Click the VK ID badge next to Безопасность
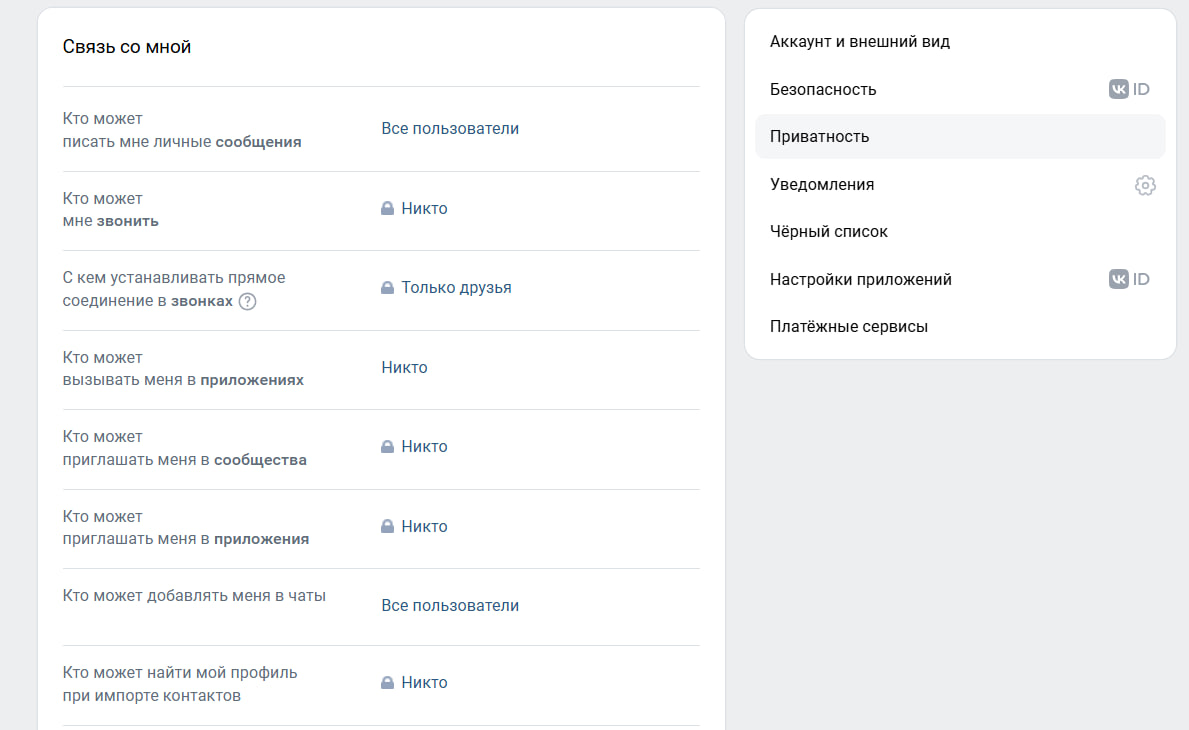The height and width of the screenshot is (730, 1189). pos(1129,89)
